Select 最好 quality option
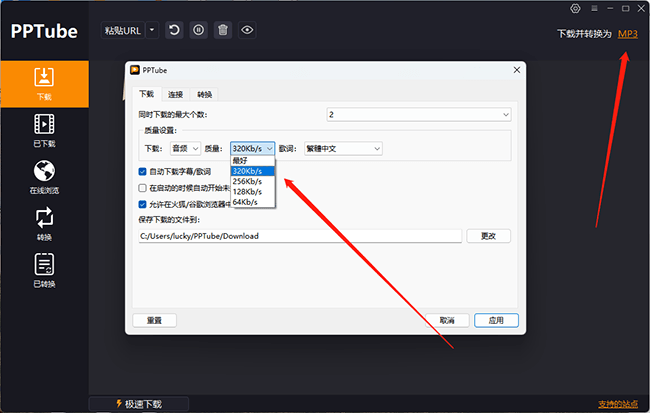The image size is (650, 413). (252, 160)
